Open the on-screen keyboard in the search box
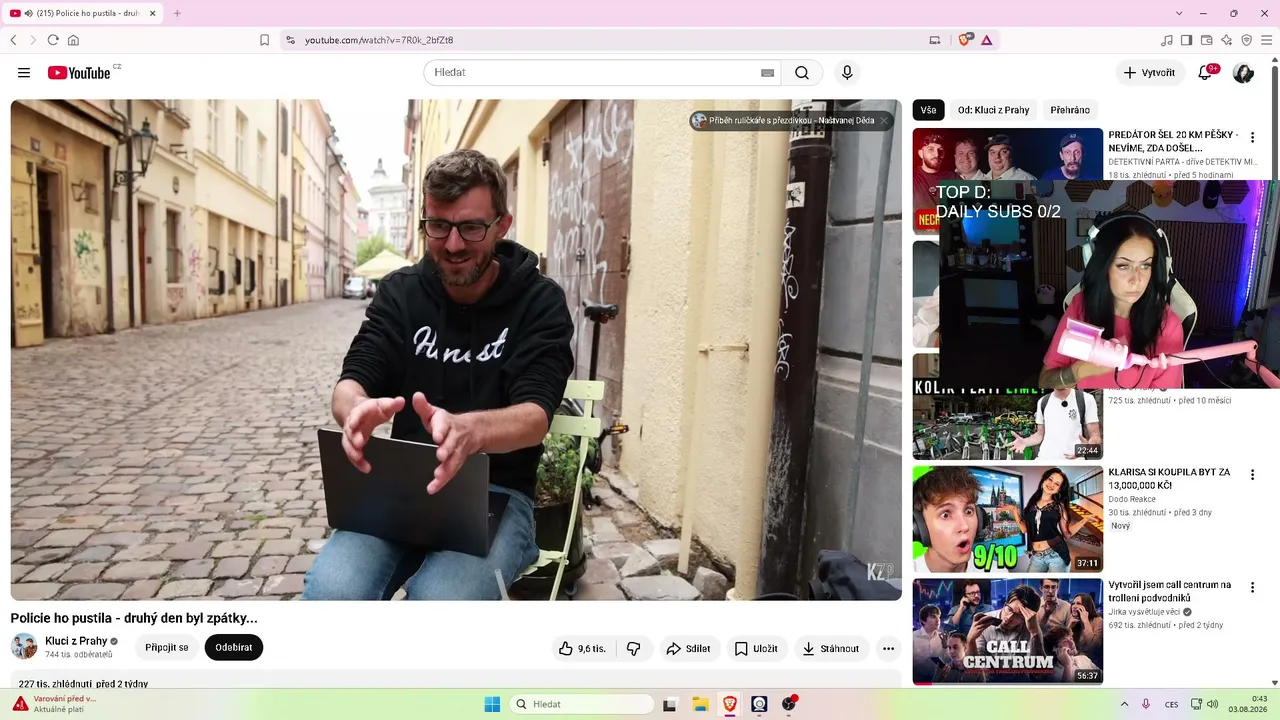Image resolution: width=1280 pixels, height=720 pixels. (x=767, y=73)
